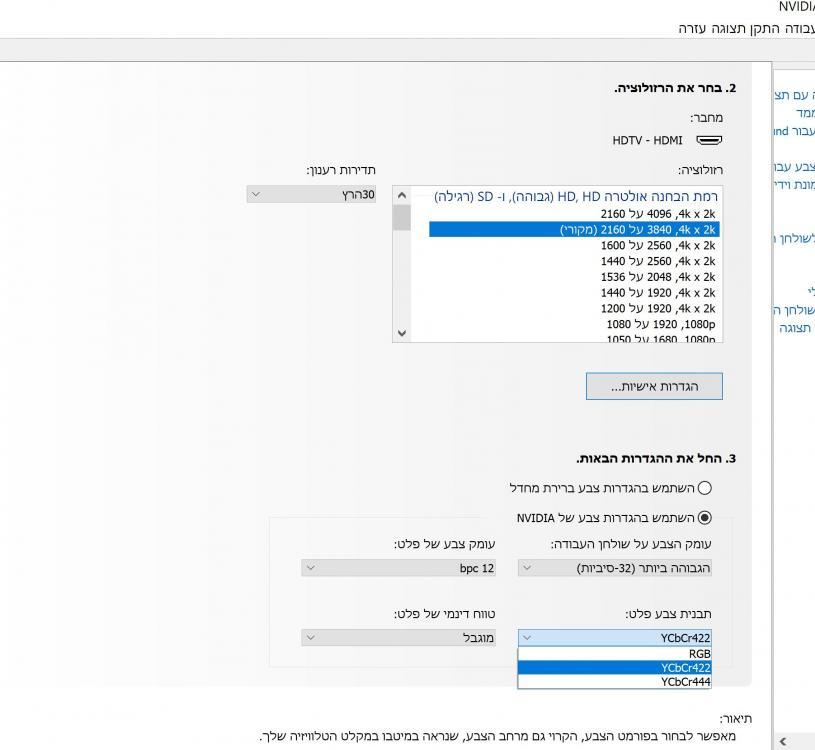The image size is (815, 750).
Task: Open the refresh rate dropdown showing 30 Hz
Action: (311, 194)
